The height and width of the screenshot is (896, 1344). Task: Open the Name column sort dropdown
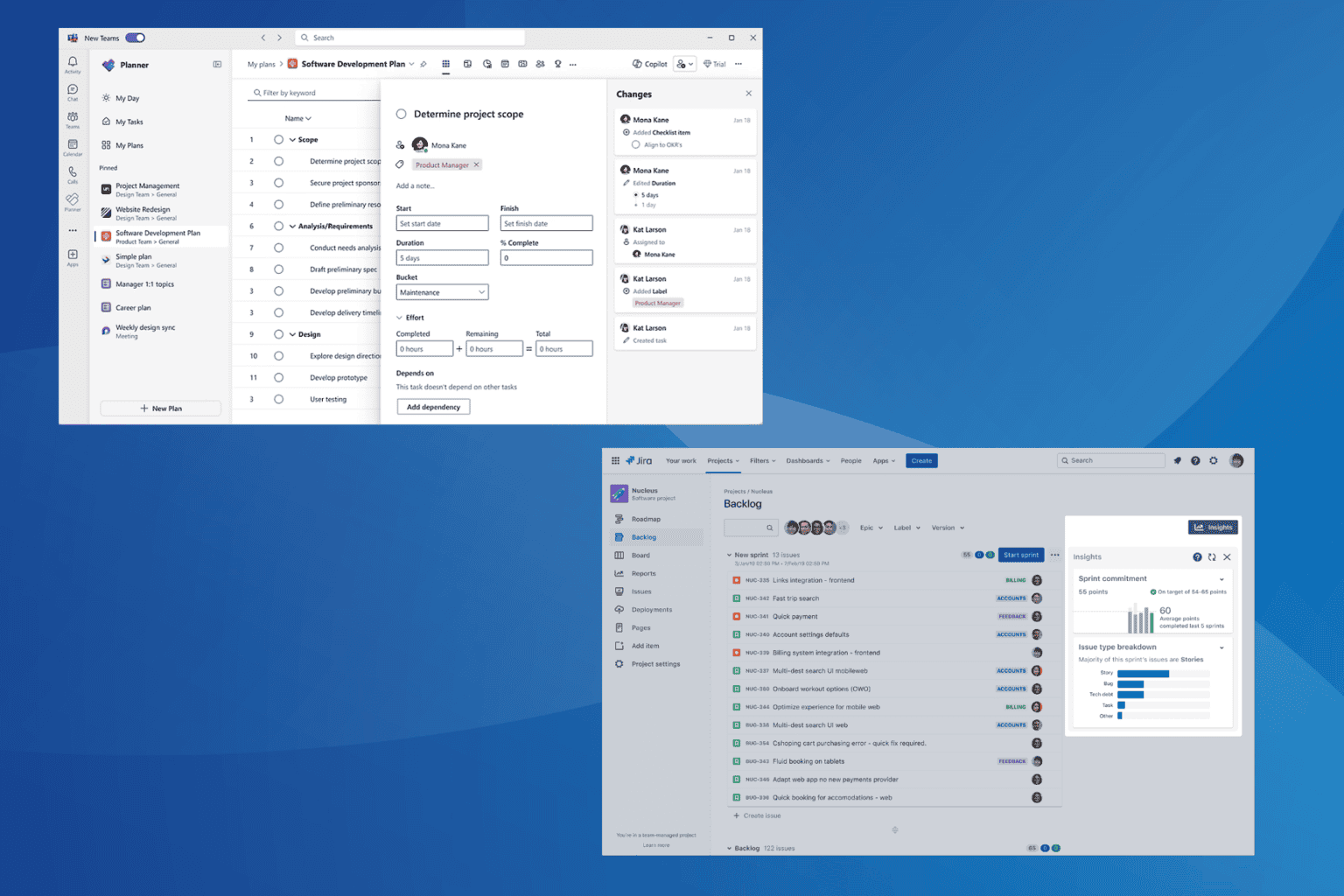[298, 118]
